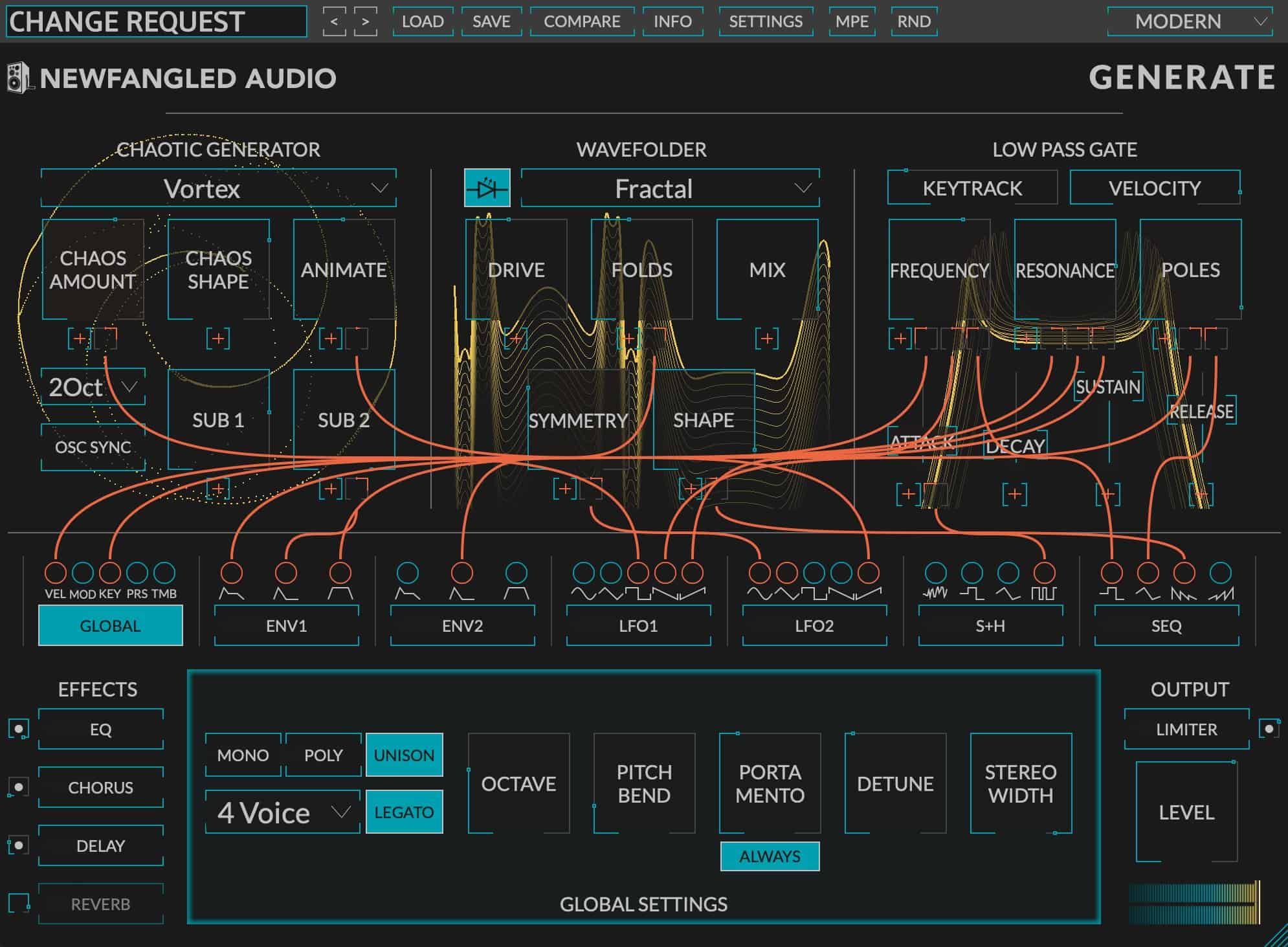Toggle KEYTRACK in Low Pass Gate

tap(972, 188)
